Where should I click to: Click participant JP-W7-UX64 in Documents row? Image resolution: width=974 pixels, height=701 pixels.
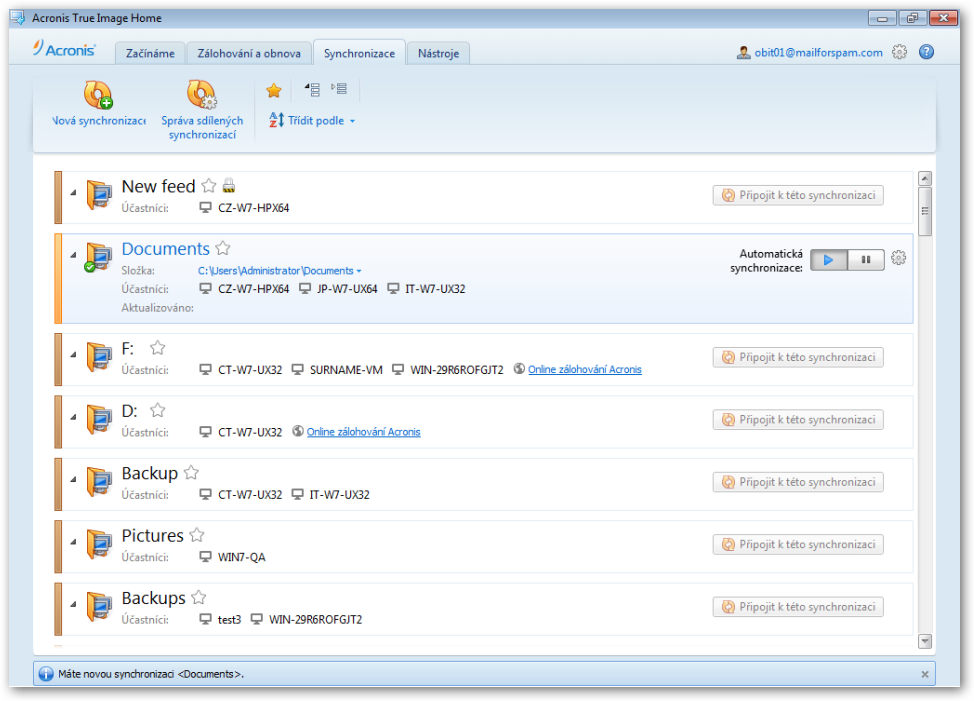pos(347,289)
